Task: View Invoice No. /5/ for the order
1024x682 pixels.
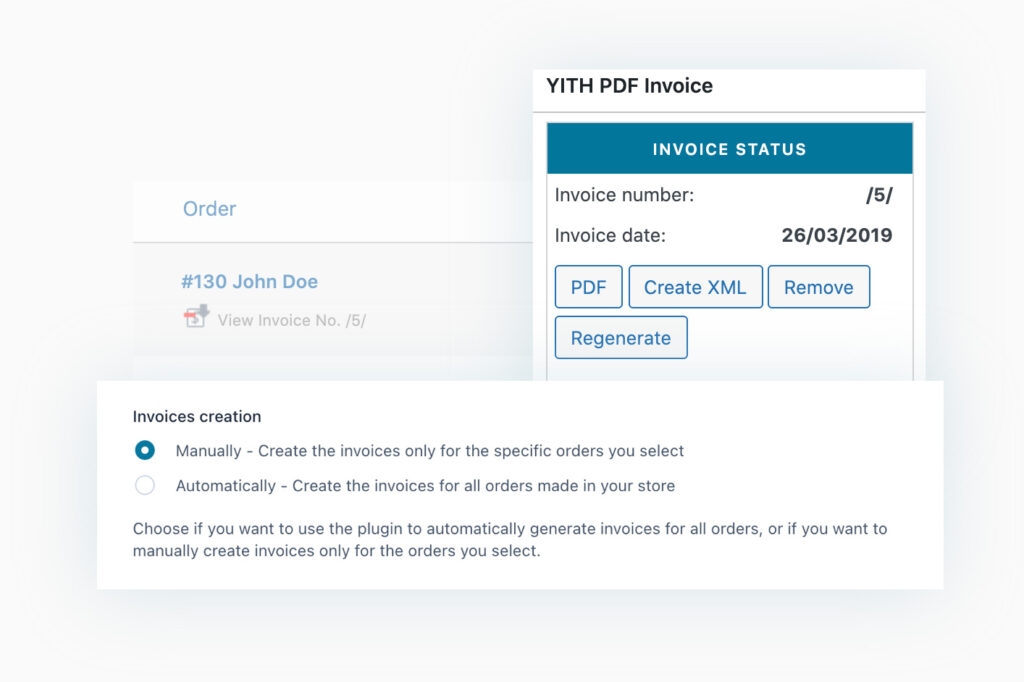Action: pyautogui.click(x=288, y=320)
